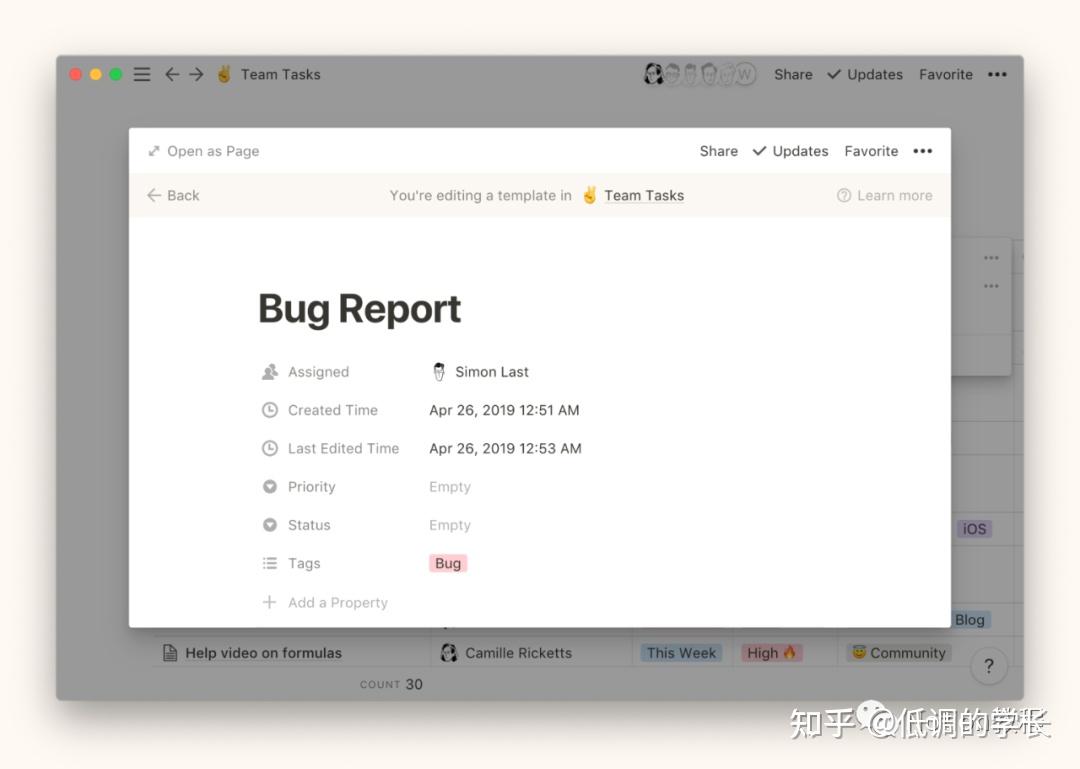Viewport: 1080px width, 769px height.
Task: Open the modal's three-dot options menu
Action: point(922,150)
